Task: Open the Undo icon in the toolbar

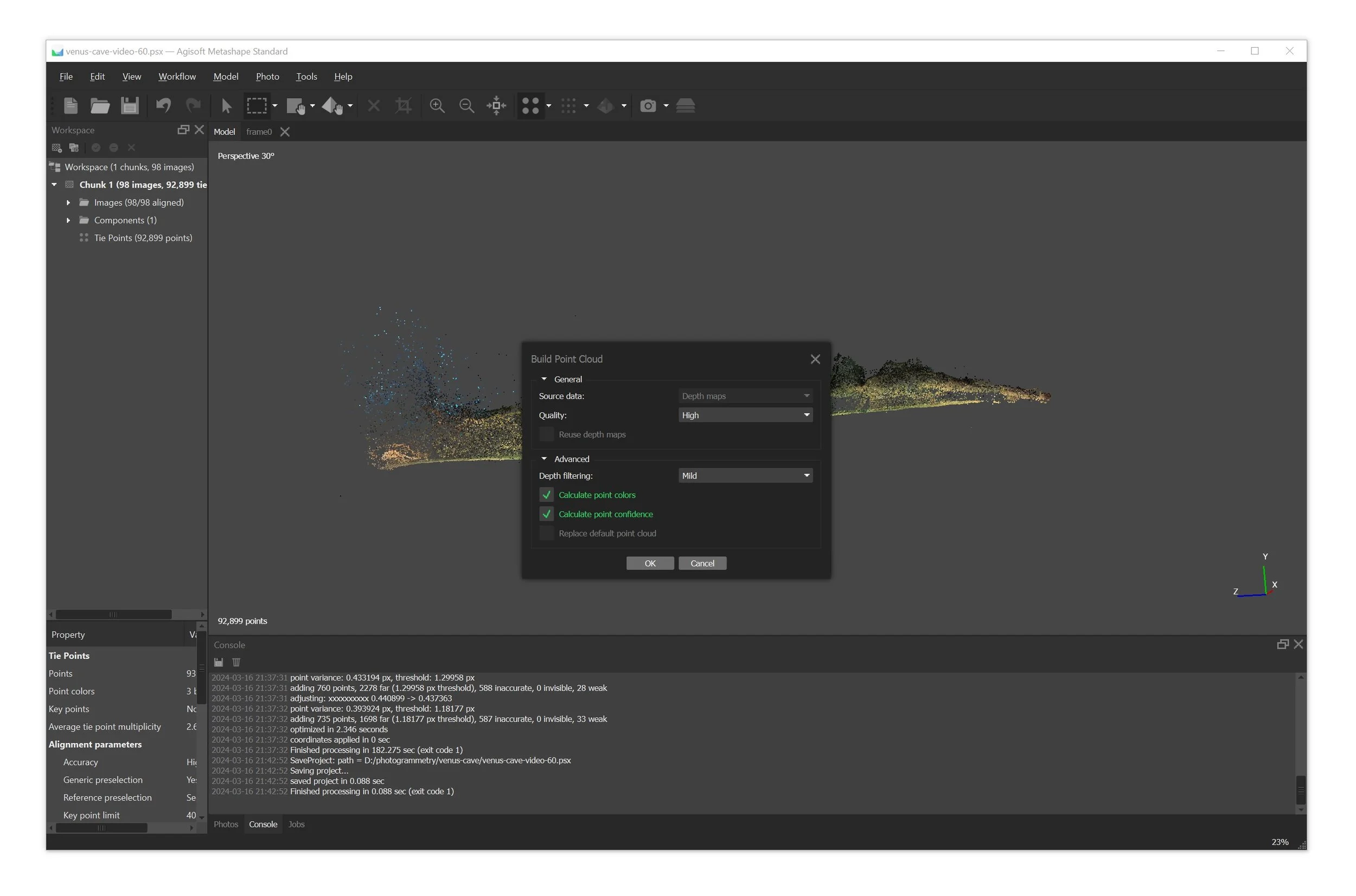Action: (163, 106)
